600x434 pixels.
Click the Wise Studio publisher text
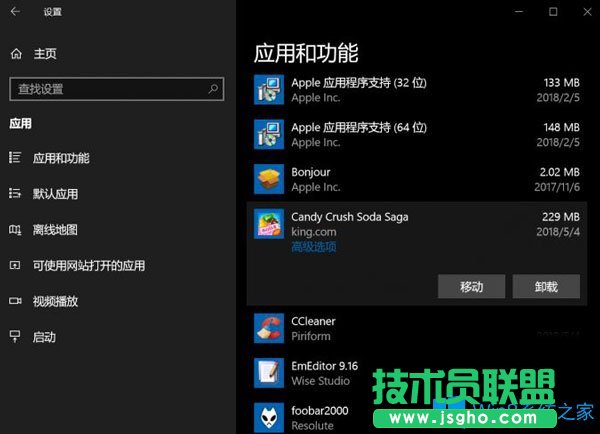point(321,381)
